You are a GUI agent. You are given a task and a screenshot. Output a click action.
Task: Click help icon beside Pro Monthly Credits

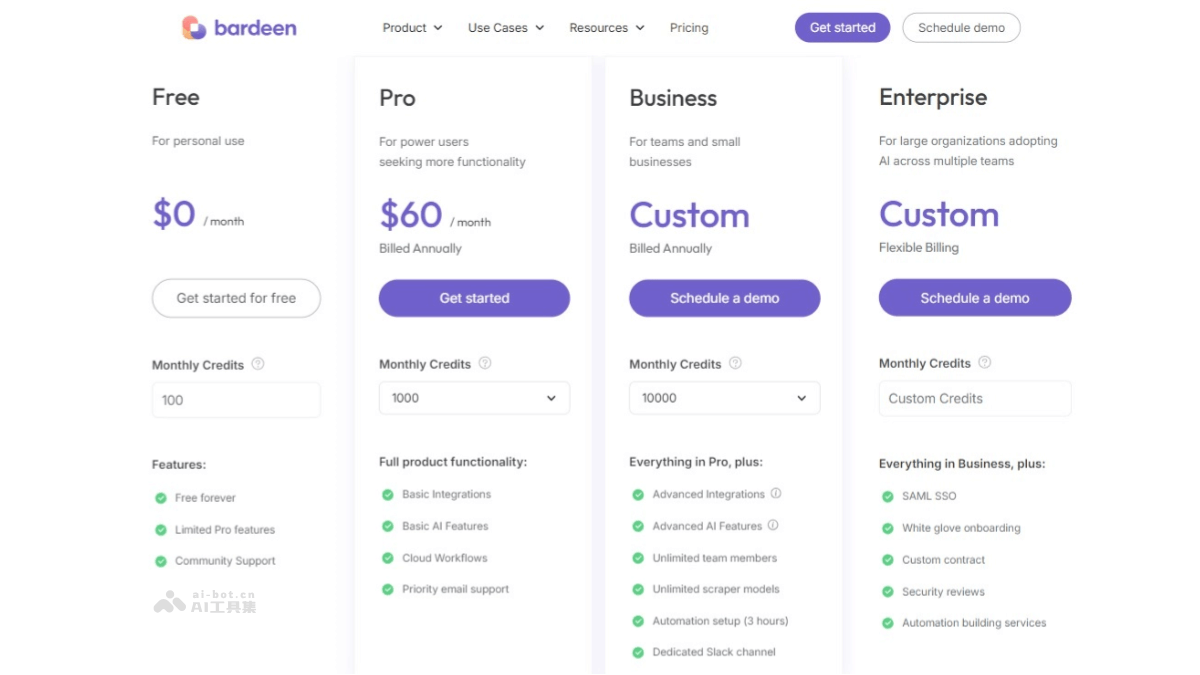point(485,363)
